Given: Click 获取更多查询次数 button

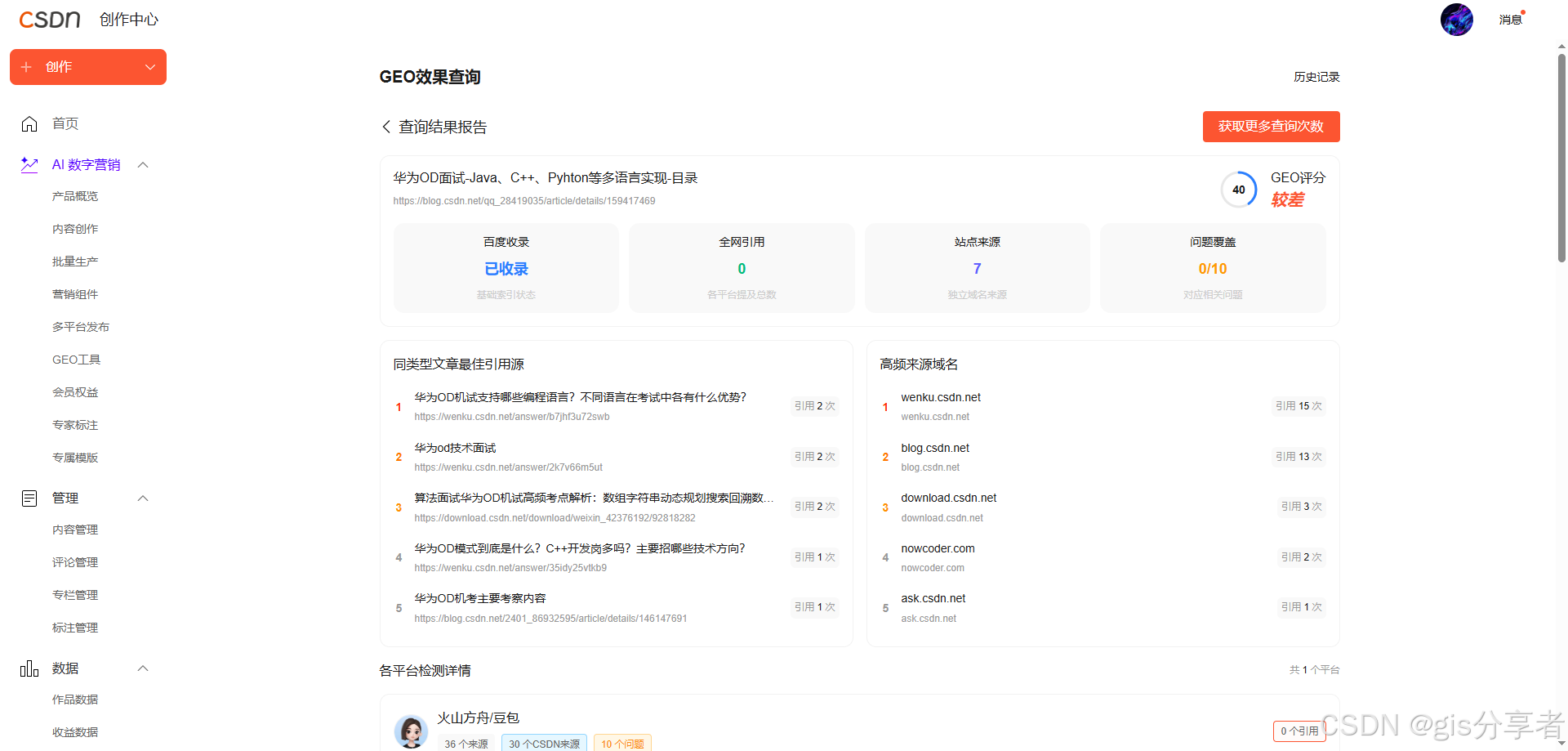Looking at the screenshot, I should (x=1271, y=127).
